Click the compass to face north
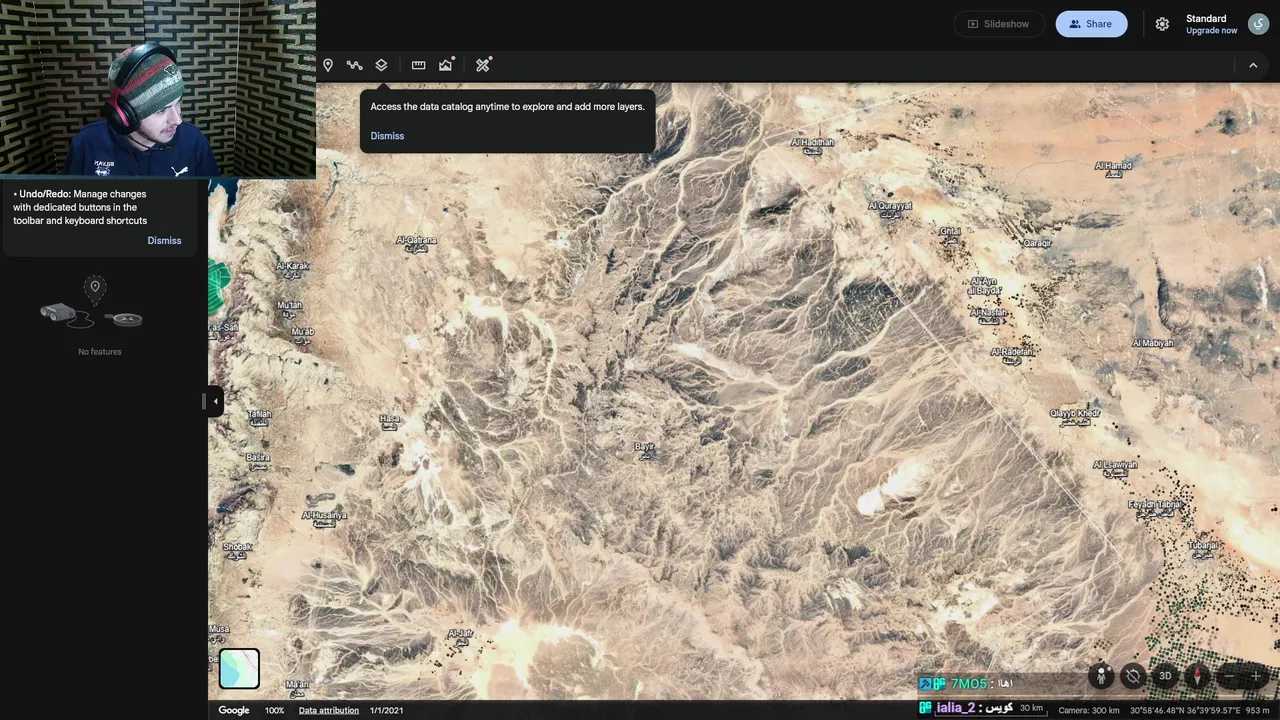 1197,676
